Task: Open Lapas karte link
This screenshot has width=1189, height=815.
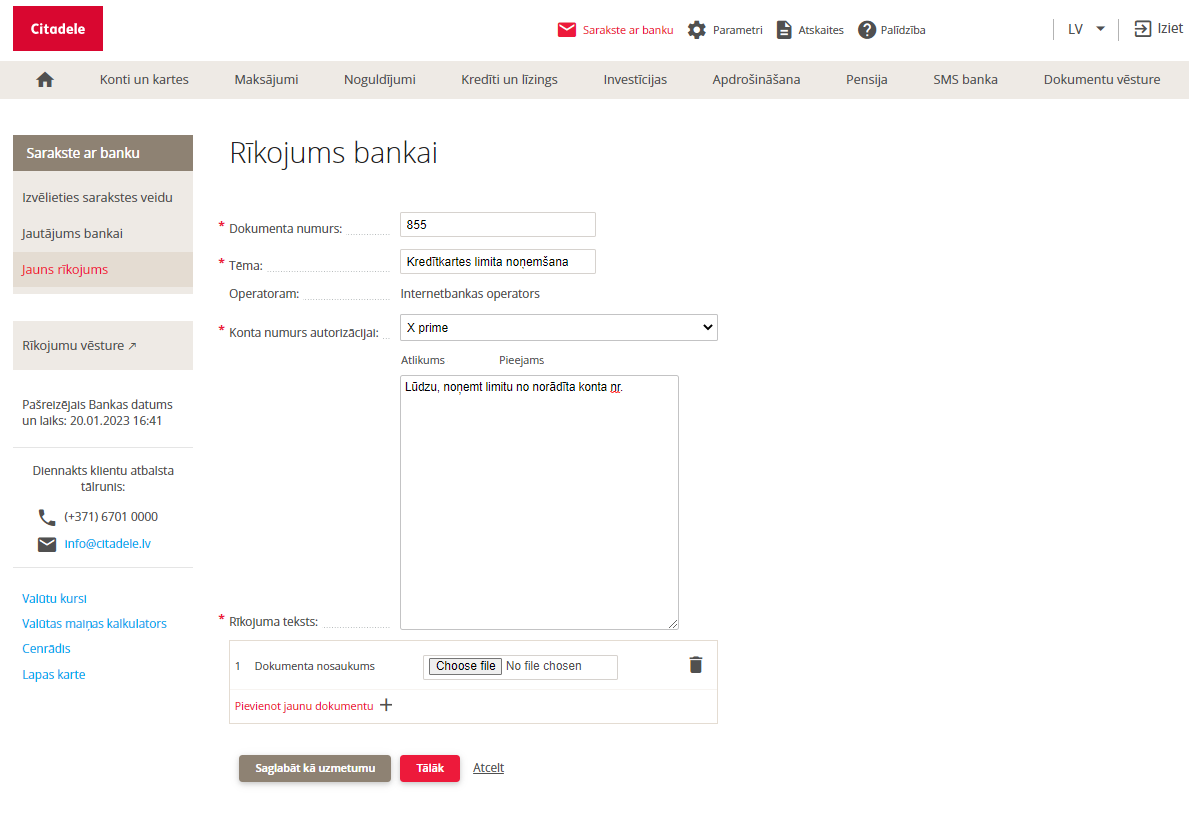Action: click(54, 675)
